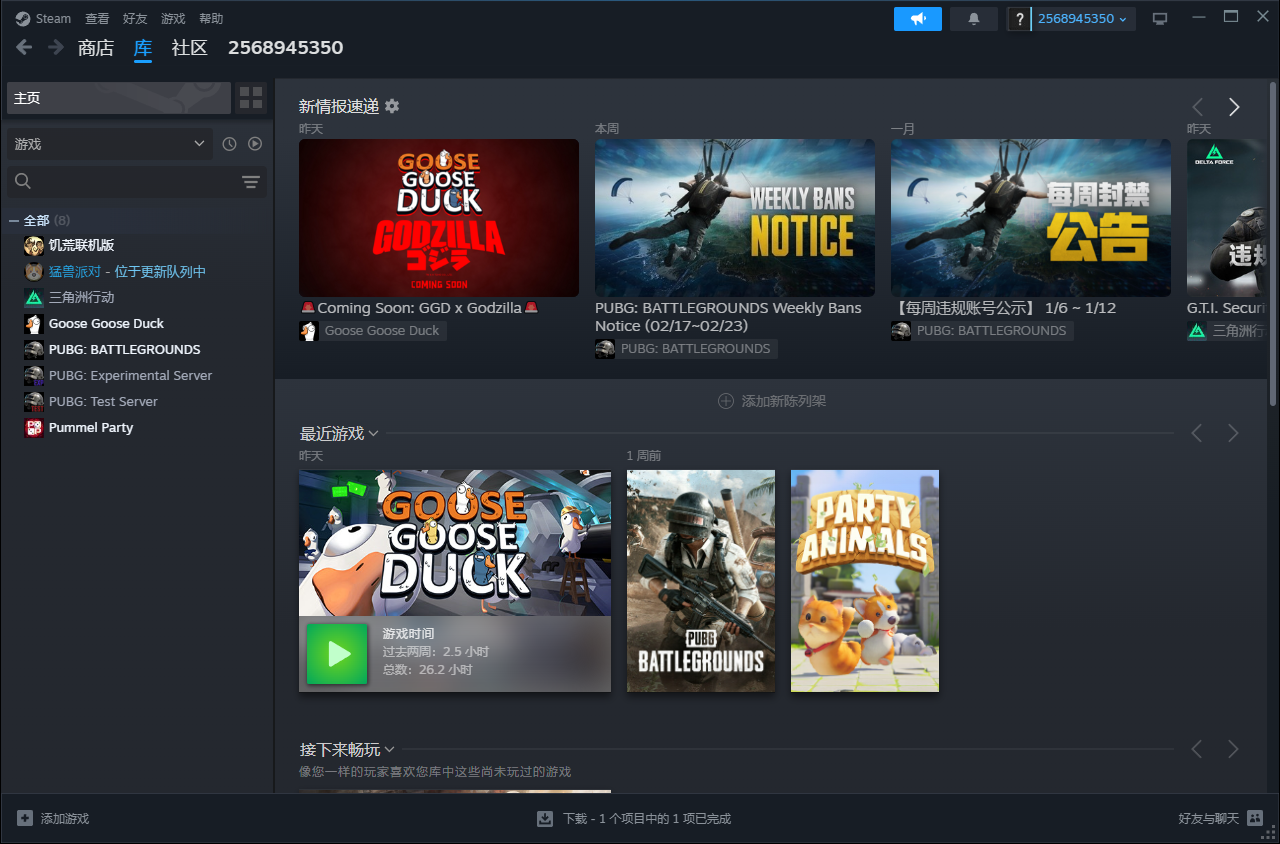Click previous arrow on 最近游戏 shelf
The image size is (1280, 844).
coord(1197,433)
